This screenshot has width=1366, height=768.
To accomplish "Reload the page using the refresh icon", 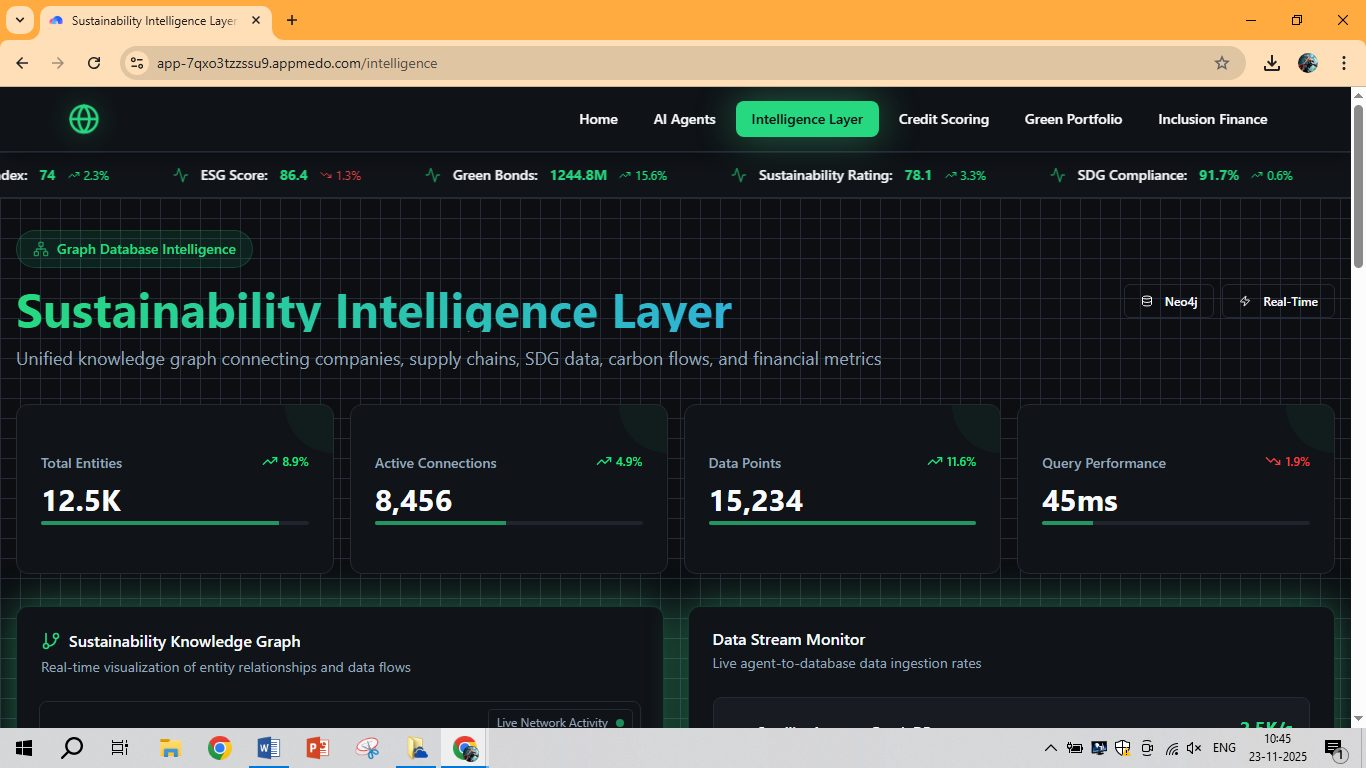I will point(94,63).
